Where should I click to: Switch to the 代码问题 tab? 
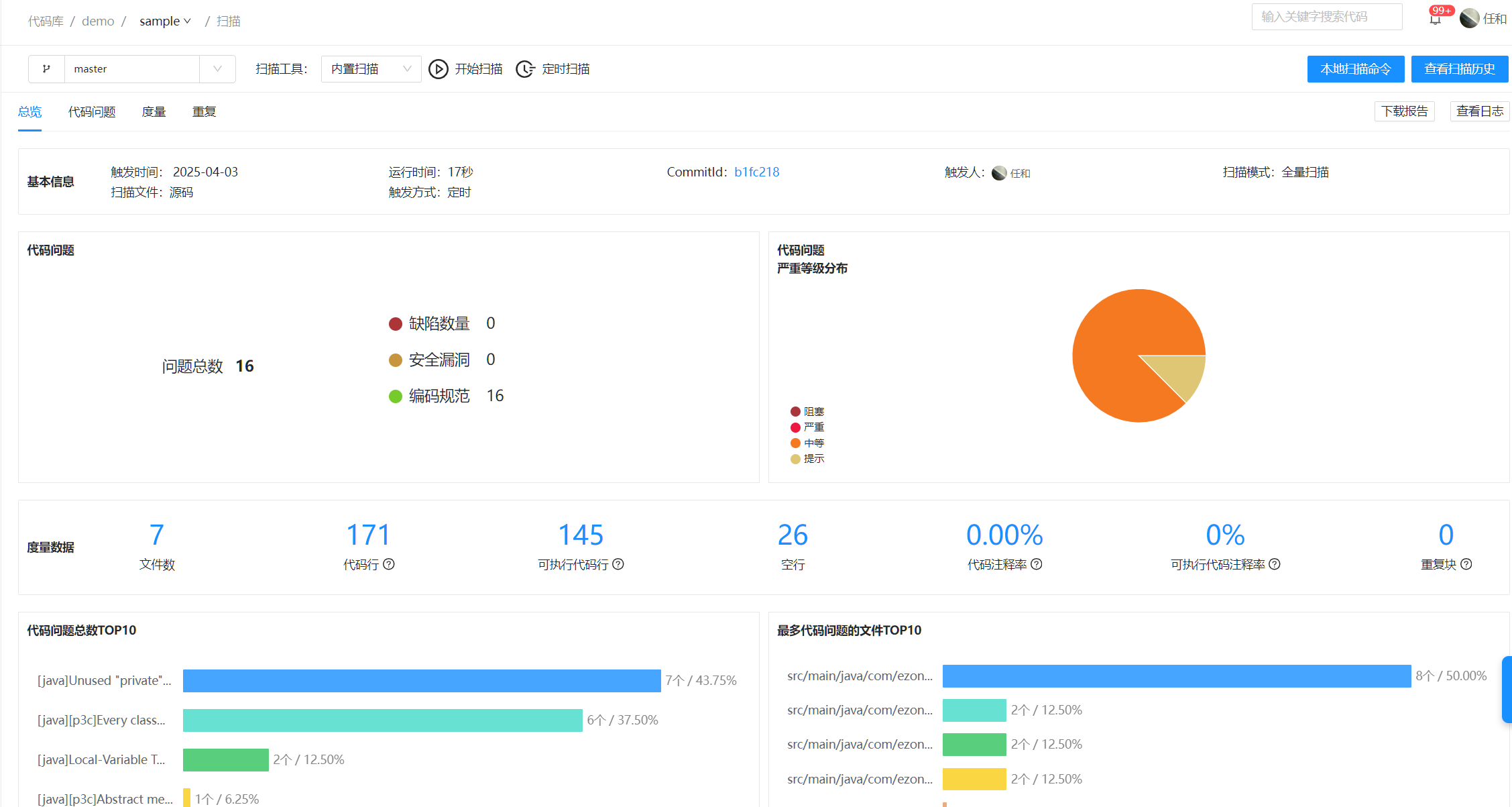(92, 112)
